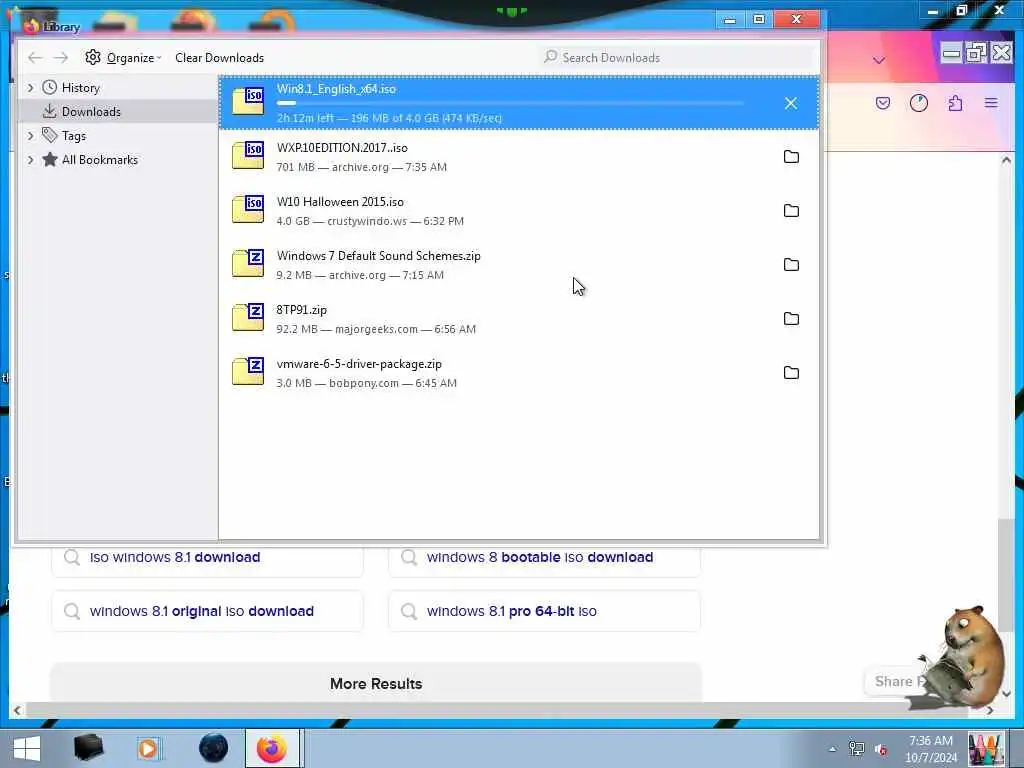
Task: Open containing folder for W10 Halloween 2015.iso
Action: 791,210
